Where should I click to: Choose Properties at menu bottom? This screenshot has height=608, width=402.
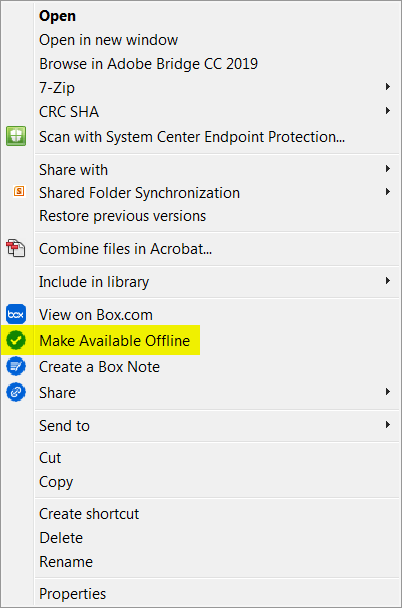[72, 594]
